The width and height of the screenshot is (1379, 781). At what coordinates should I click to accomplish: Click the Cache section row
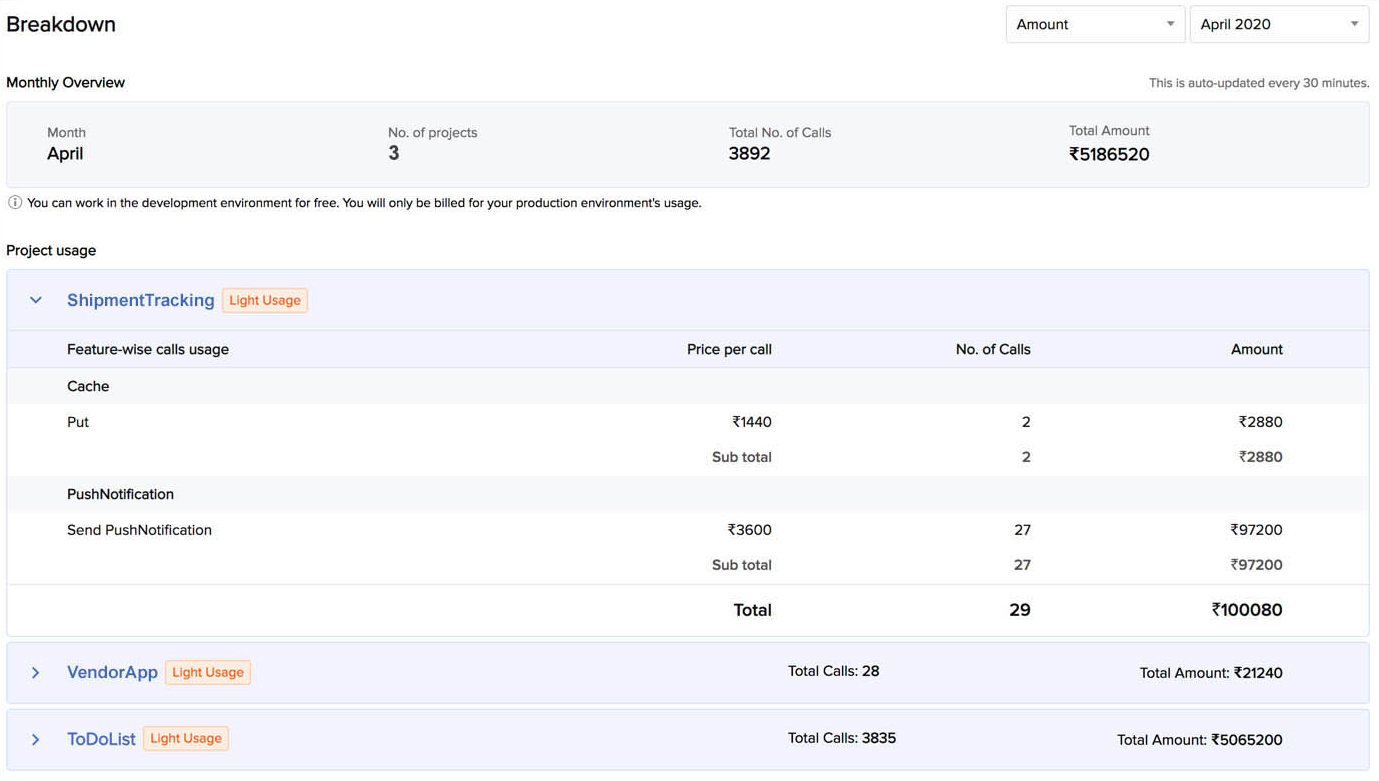pos(87,386)
